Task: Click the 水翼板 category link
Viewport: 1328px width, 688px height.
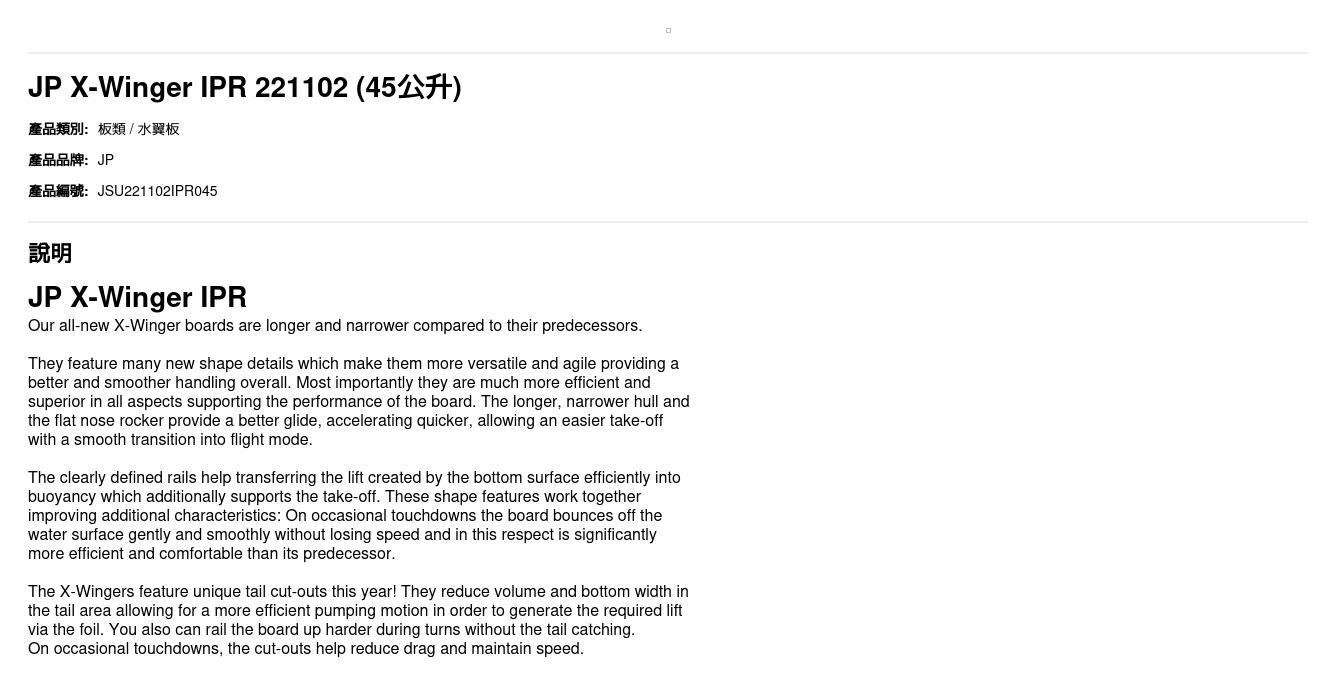Action: pos(158,129)
